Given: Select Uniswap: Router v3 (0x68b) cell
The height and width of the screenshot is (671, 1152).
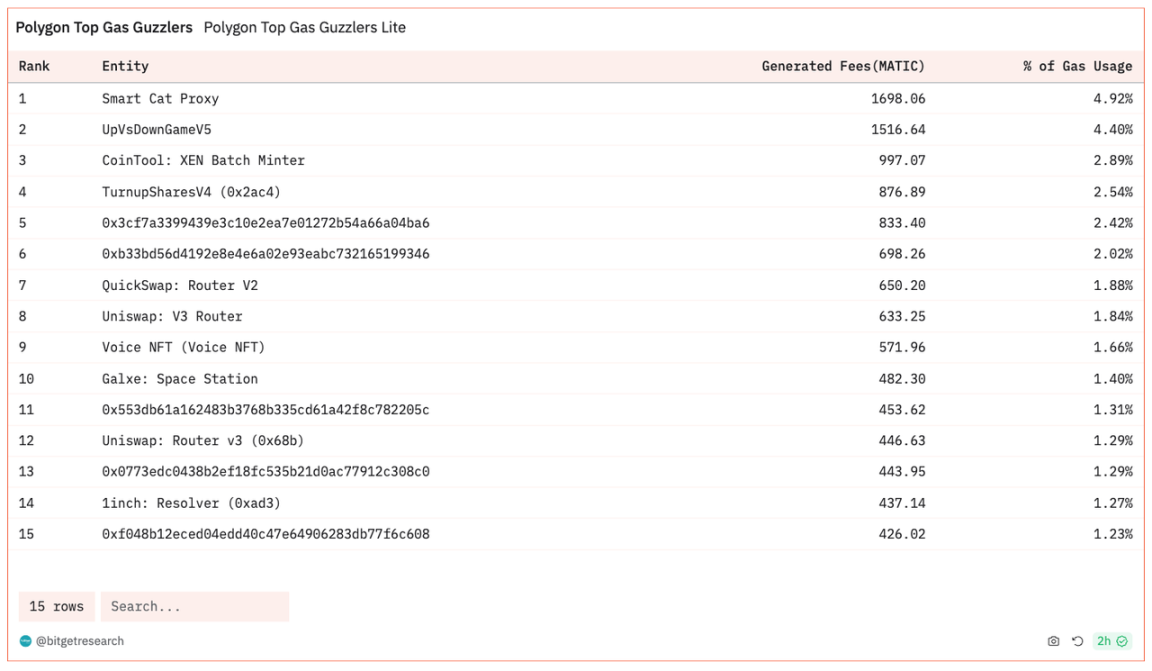Looking at the screenshot, I should (x=203, y=440).
